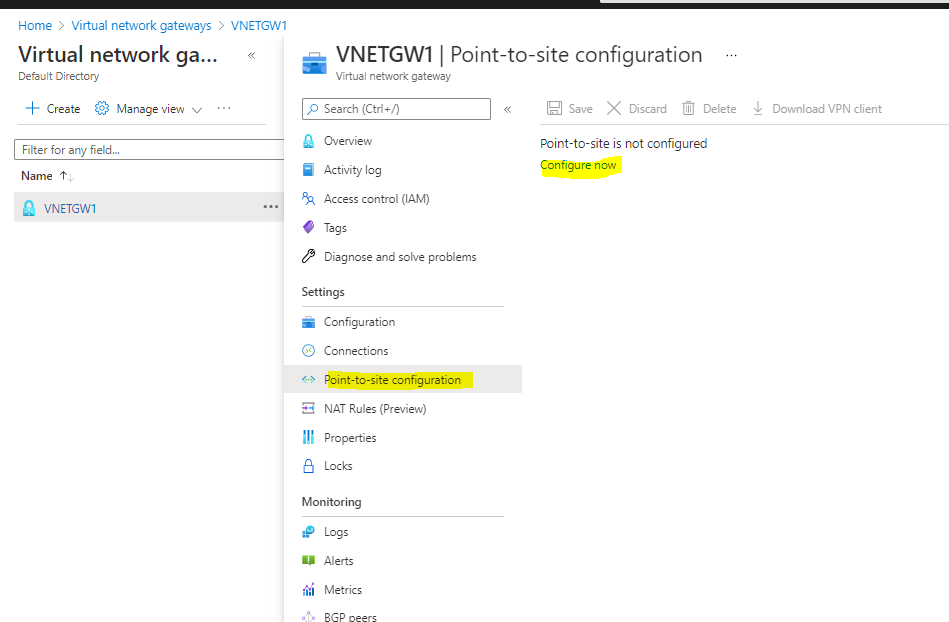Expand the Manage view dropdown chevron
Screen dimensions: 949x622
tap(197, 110)
